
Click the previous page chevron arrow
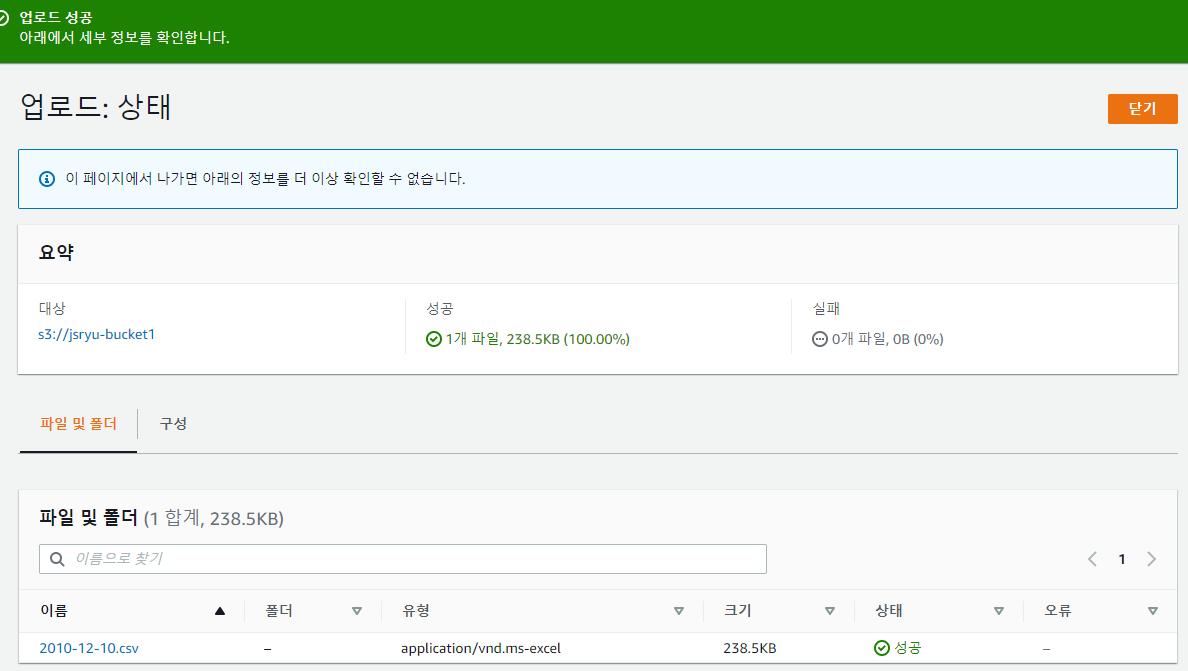pyautogui.click(x=1092, y=559)
